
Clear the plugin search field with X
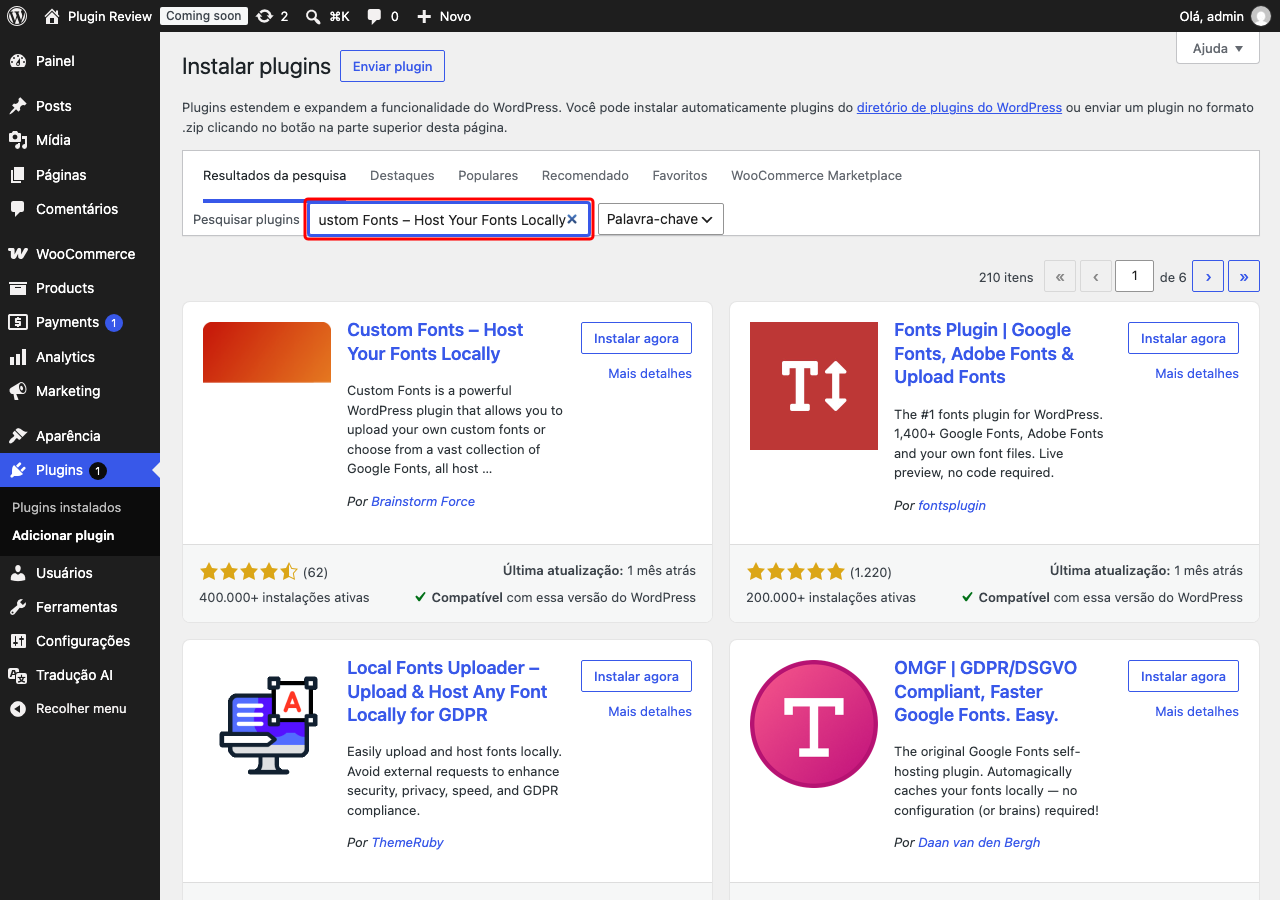(572, 219)
